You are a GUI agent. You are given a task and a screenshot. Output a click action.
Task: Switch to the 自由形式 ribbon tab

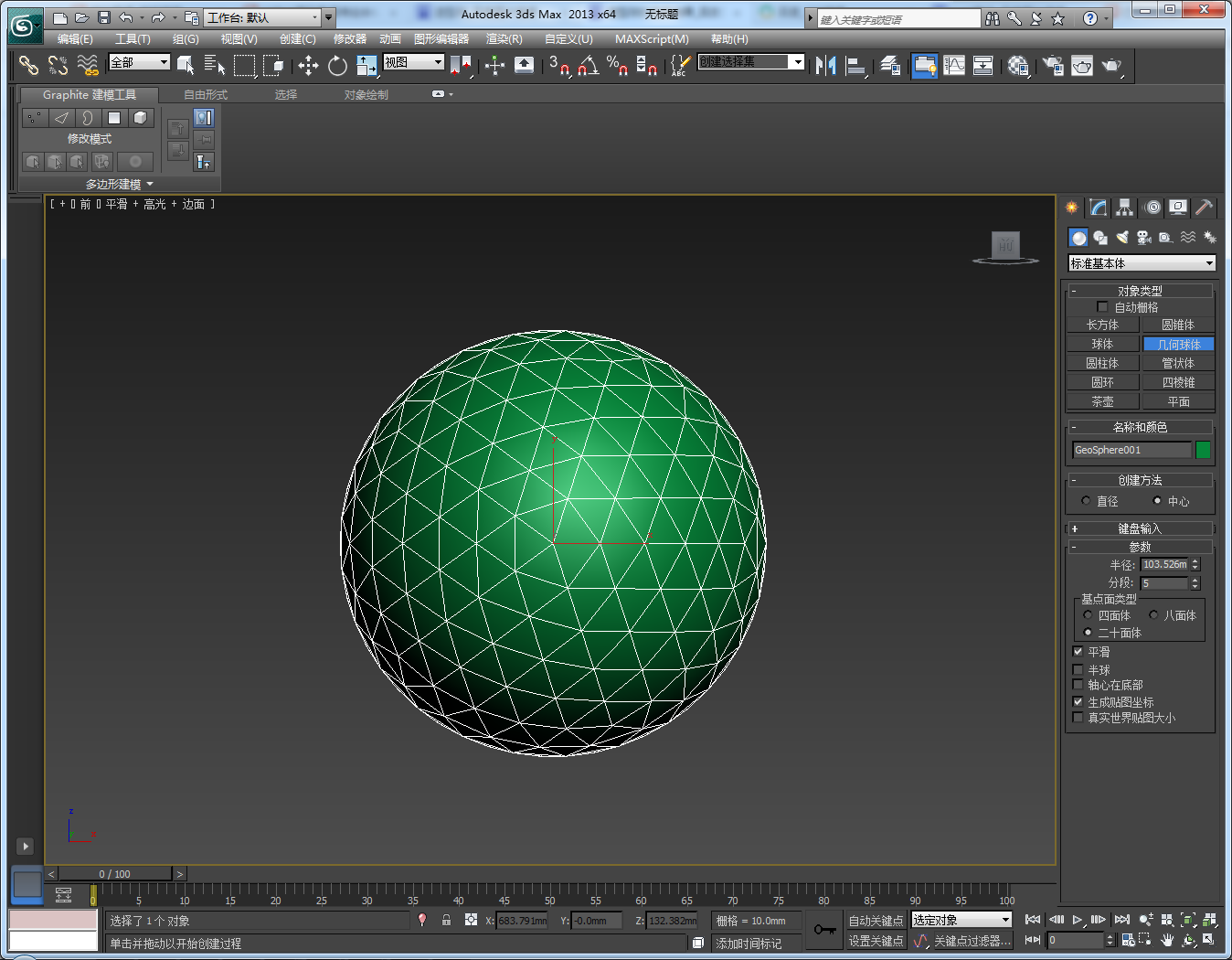206,95
